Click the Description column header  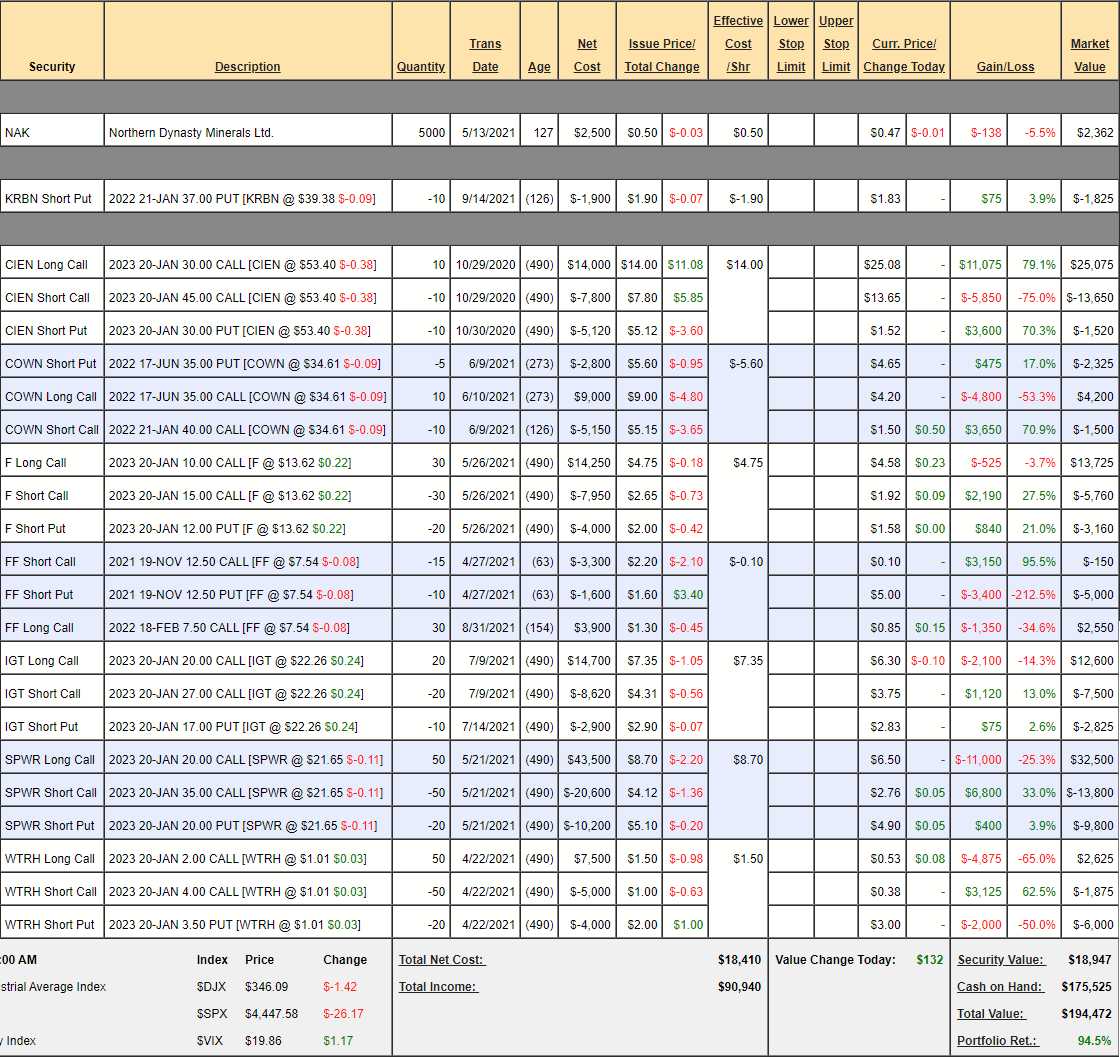(x=247, y=67)
